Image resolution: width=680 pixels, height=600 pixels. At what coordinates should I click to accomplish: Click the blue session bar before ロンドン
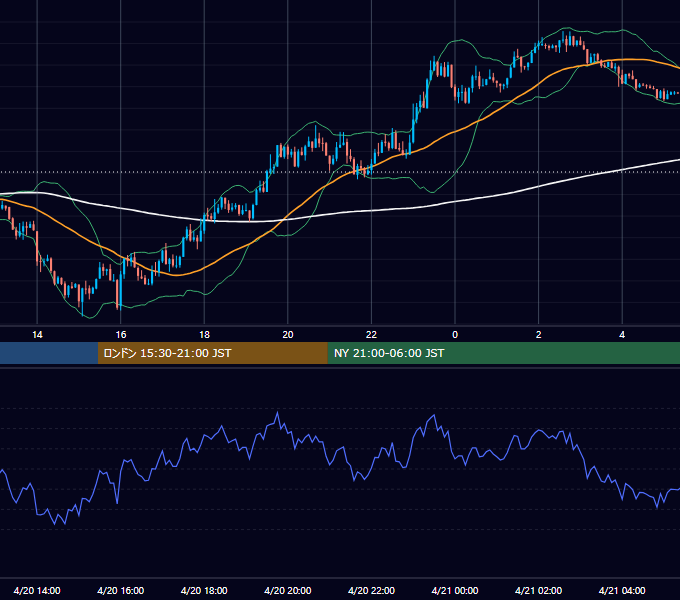49,353
